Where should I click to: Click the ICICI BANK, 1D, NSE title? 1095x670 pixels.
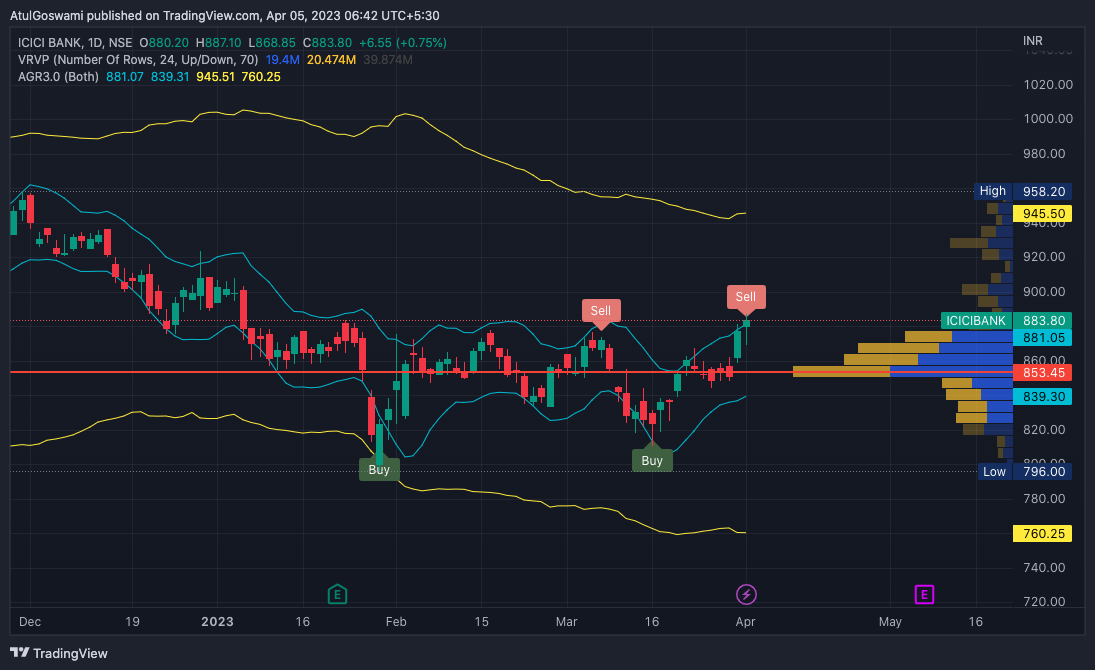click(x=75, y=43)
